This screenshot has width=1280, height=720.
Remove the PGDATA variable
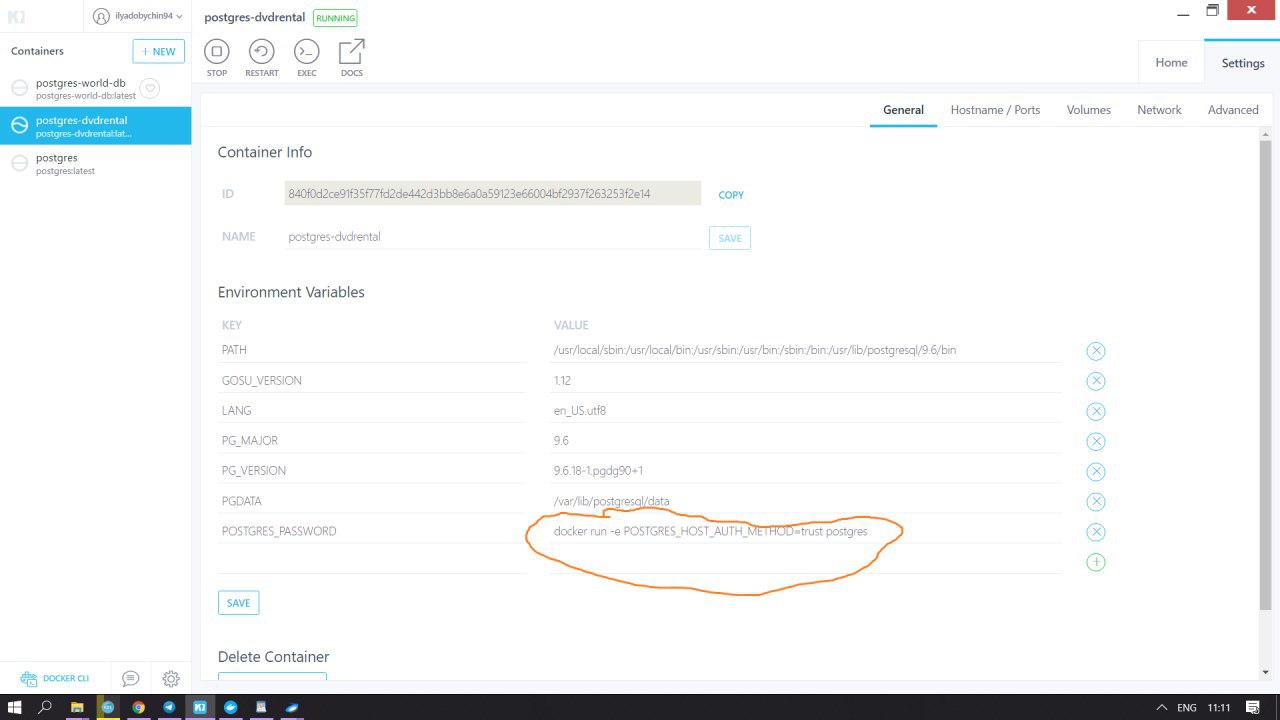coord(1096,501)
